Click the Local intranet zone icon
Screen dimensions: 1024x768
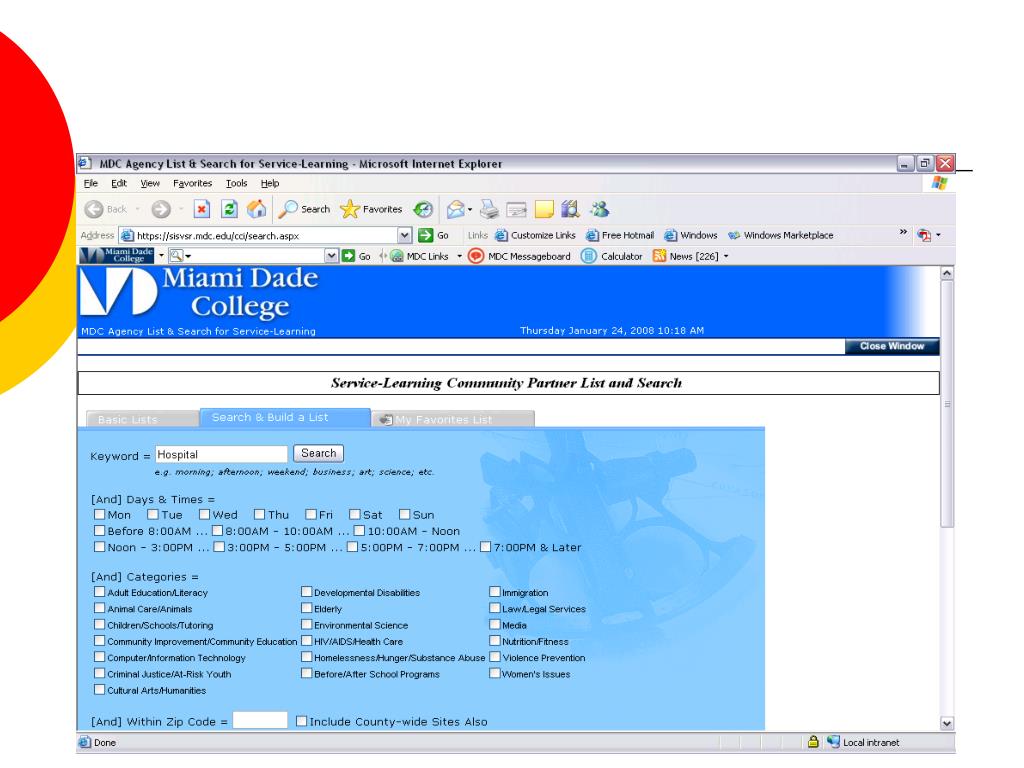[x=833, y=742]
